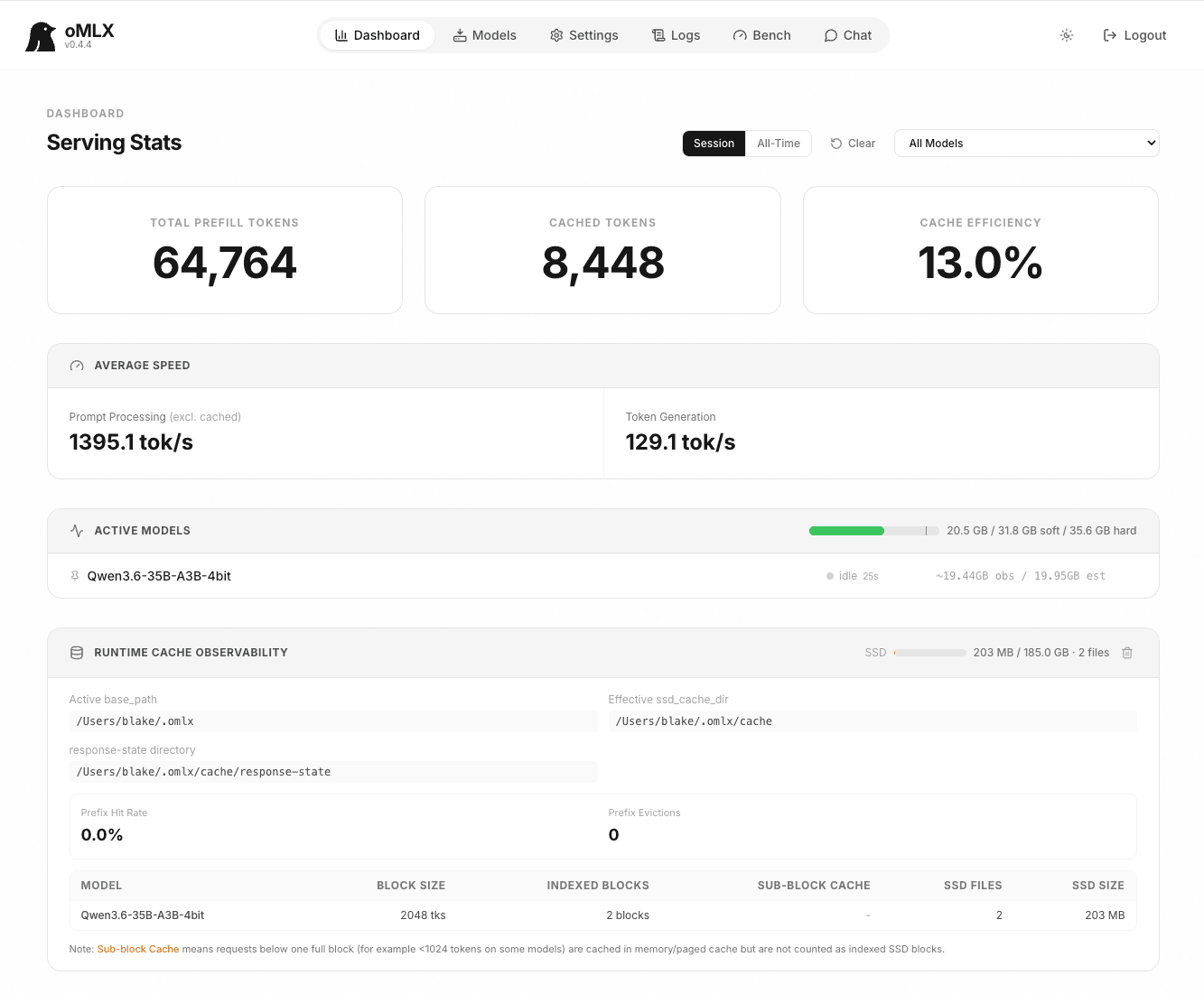Image resolution: width=1204 pixels, height=994 pixels.
Task: Go to the Models tab
Action: 485,35
